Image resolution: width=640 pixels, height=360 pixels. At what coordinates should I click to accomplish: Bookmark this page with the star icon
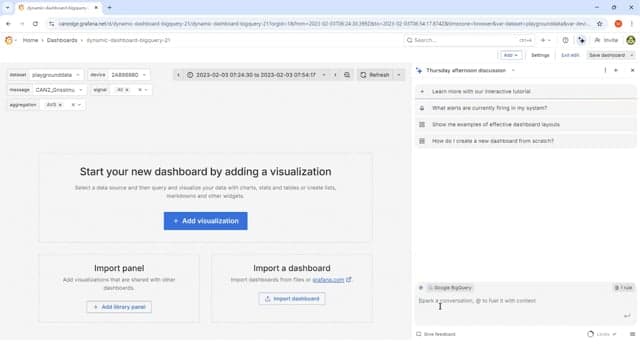[599, 24]
